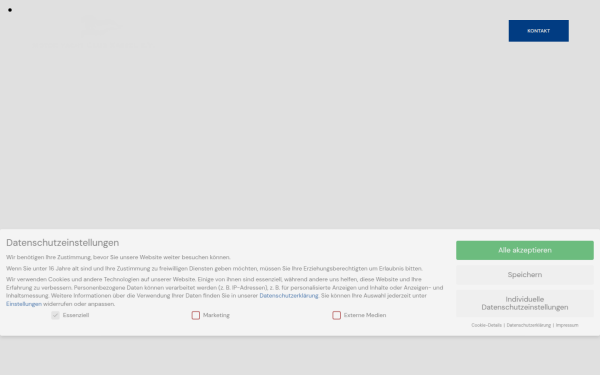This screenshot has height=375, width=600.
Task: Click the Datenschutzeinstellungen heading
Action: click(x=62, y=243)
